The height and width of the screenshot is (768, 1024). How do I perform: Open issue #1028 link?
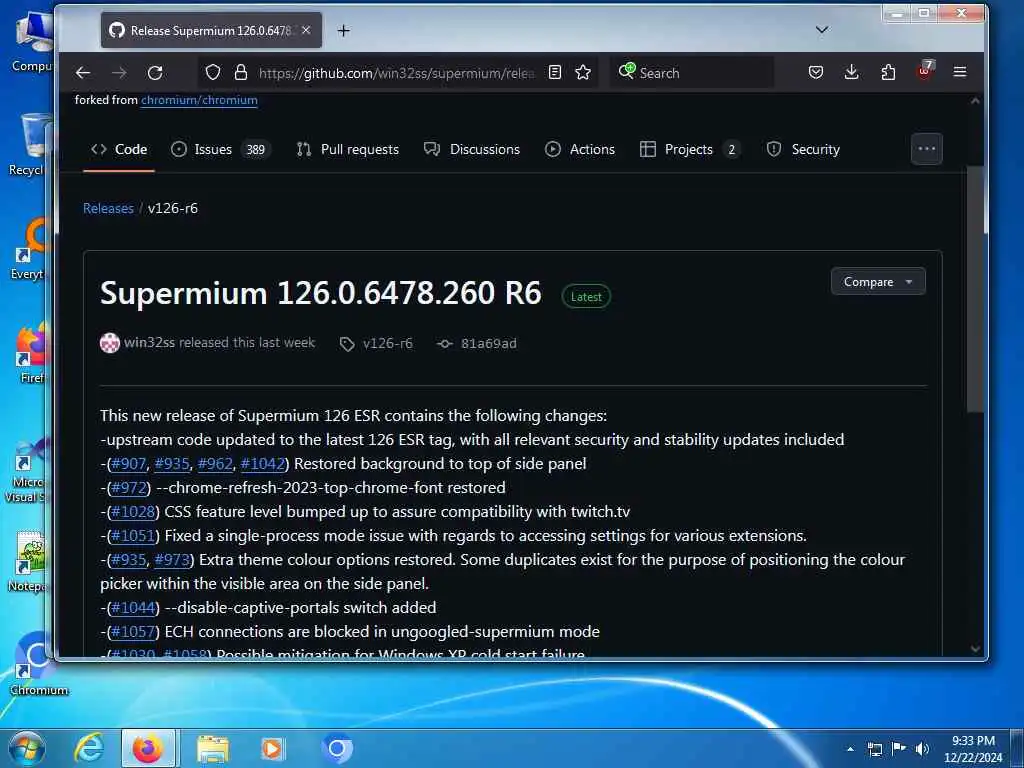coord(133,512)
